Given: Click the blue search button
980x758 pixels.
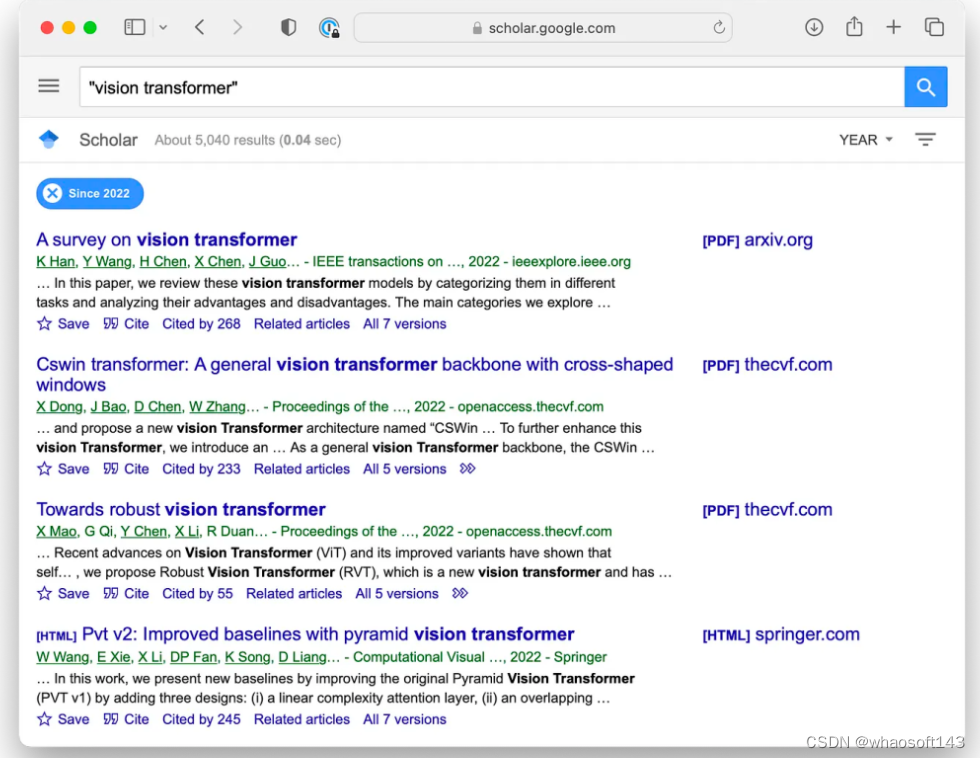Looking at the screenshot, I should pyautogui.click(x=926, y=87).
